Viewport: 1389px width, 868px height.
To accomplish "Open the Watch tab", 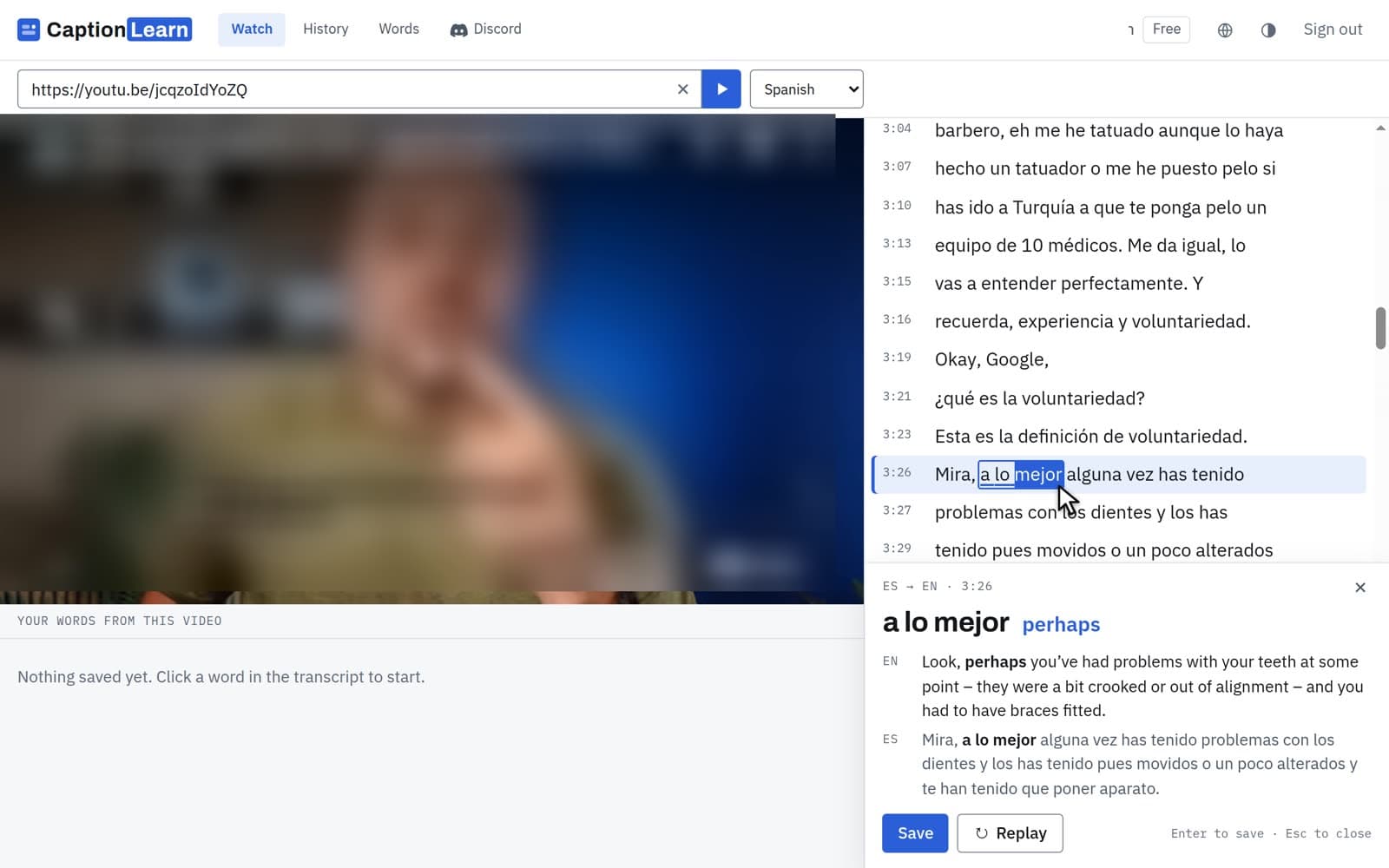I will pyautogui.click(x=252, y=30).
